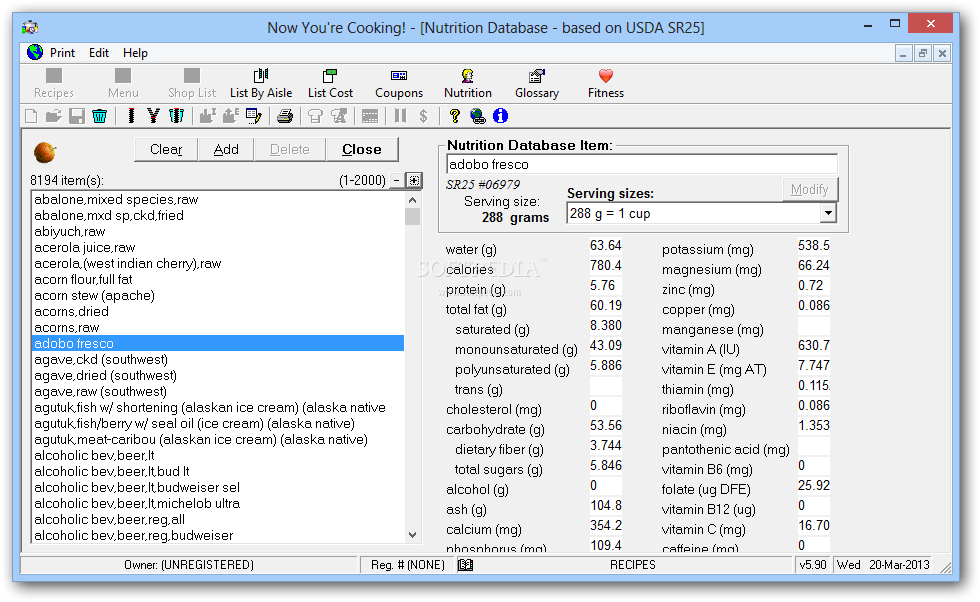The width and height of the screenshot is (980, 602).
Task: Open the Help menu
Action: coord(135,53)
